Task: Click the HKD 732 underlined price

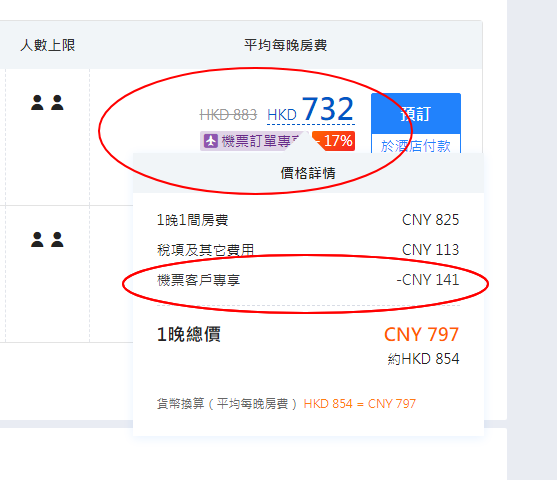Action: point(311,110)
